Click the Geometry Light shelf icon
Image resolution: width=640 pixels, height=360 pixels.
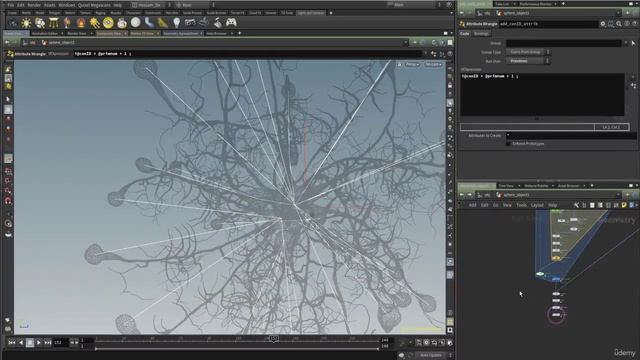point(67,23)
